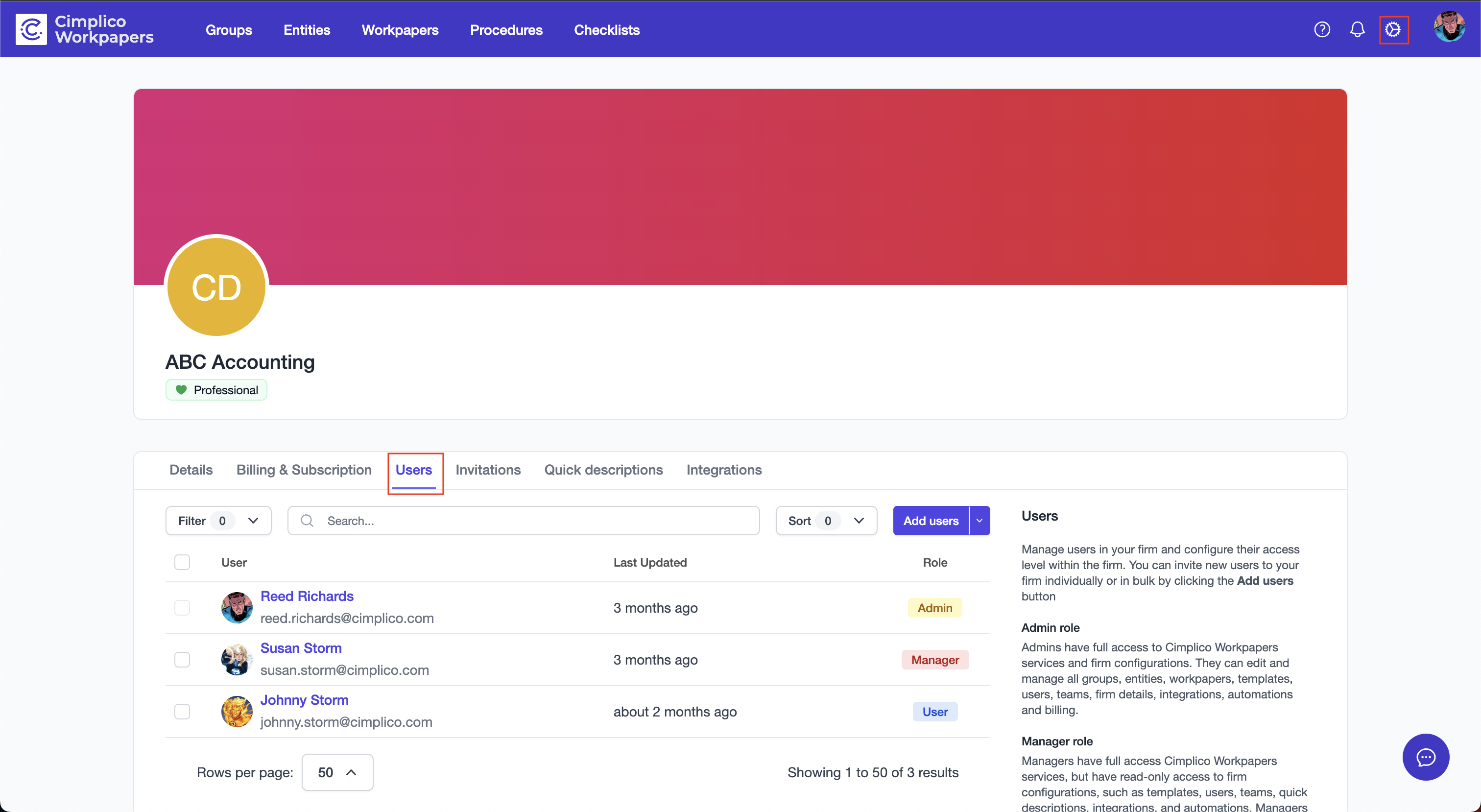Click the Role column header

coord(935,562)
